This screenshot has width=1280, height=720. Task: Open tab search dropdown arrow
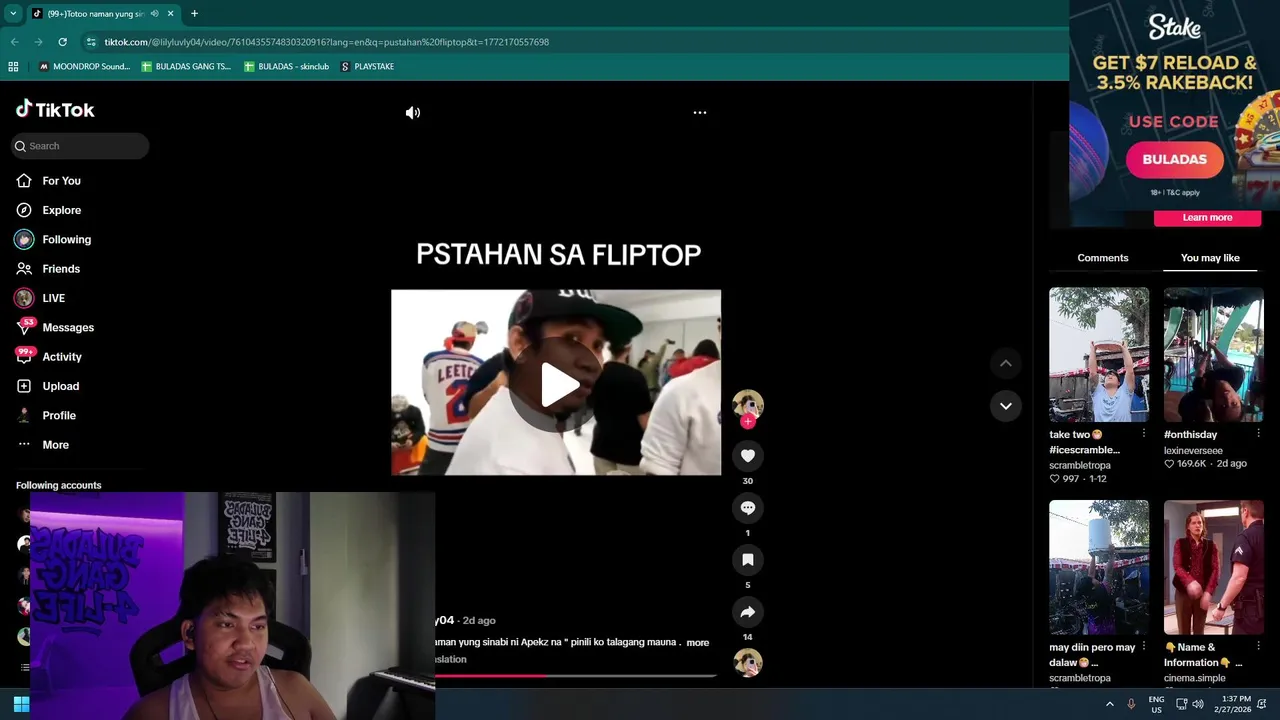pyautogui.click(x=13, y=14)
